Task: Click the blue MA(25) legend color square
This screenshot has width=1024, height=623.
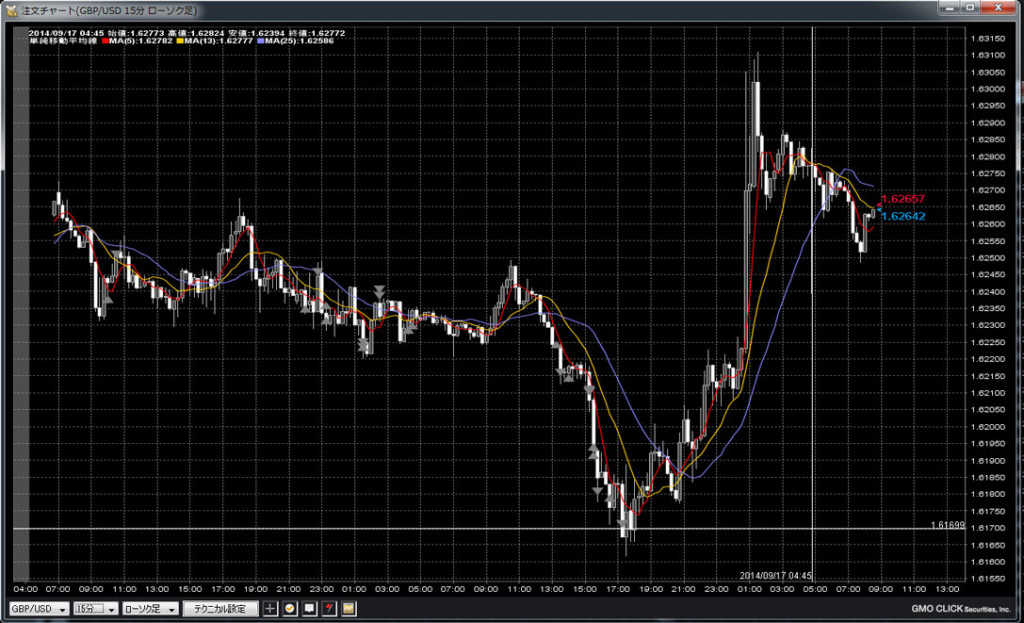Action: [260, 41]
